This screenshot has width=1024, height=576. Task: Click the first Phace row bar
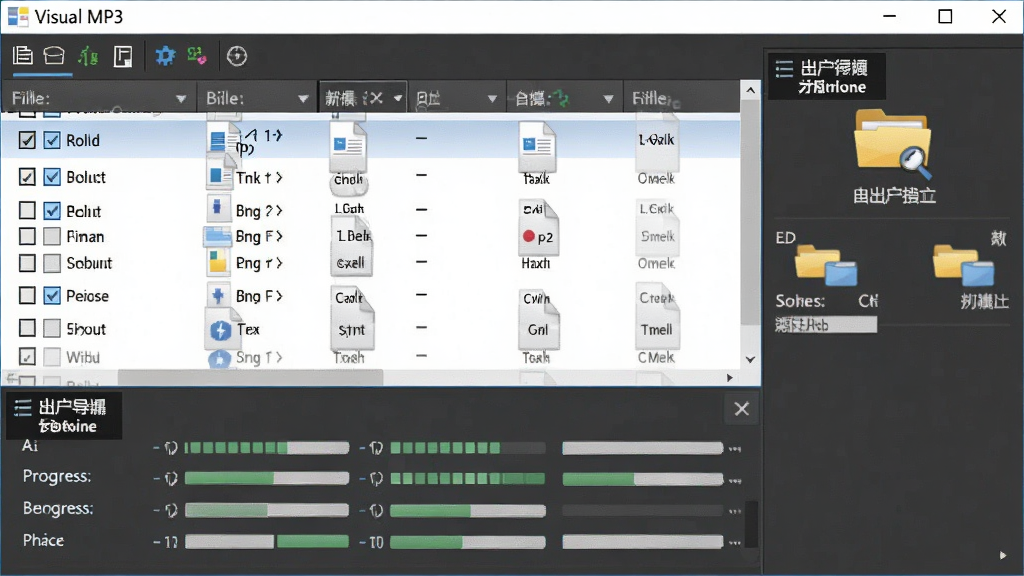(266, 541)
